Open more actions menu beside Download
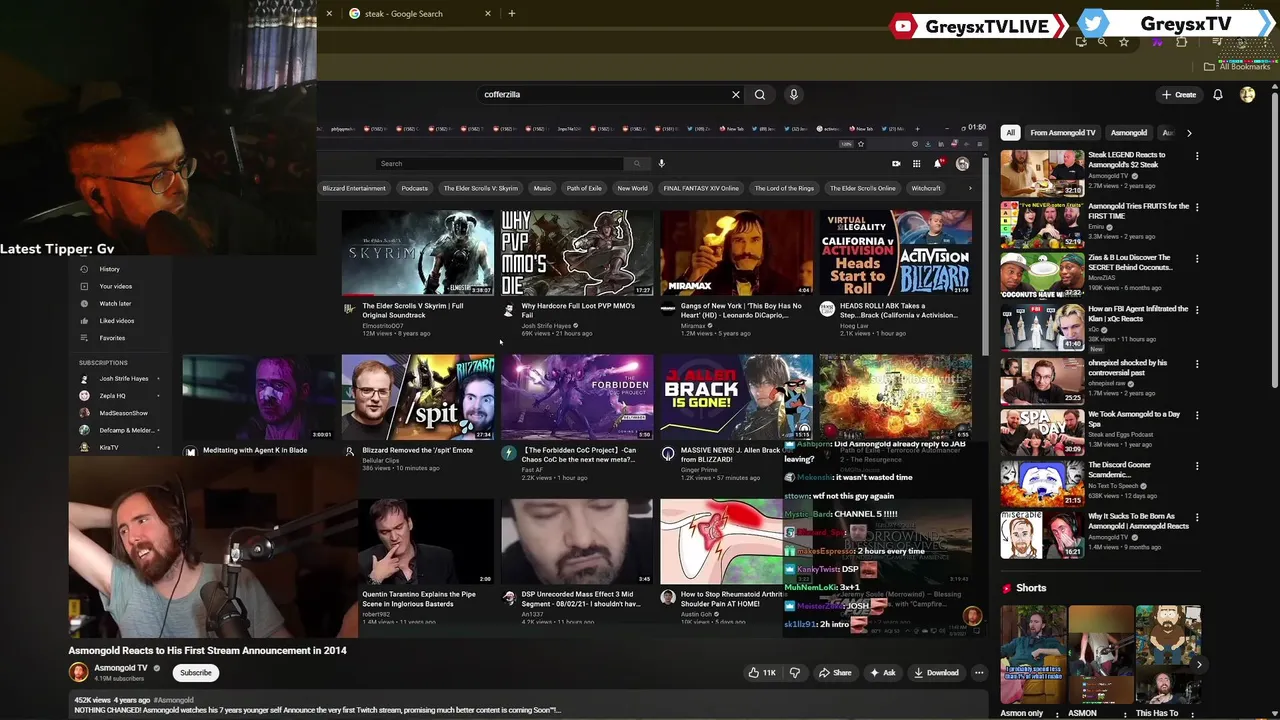 (979, 673)
